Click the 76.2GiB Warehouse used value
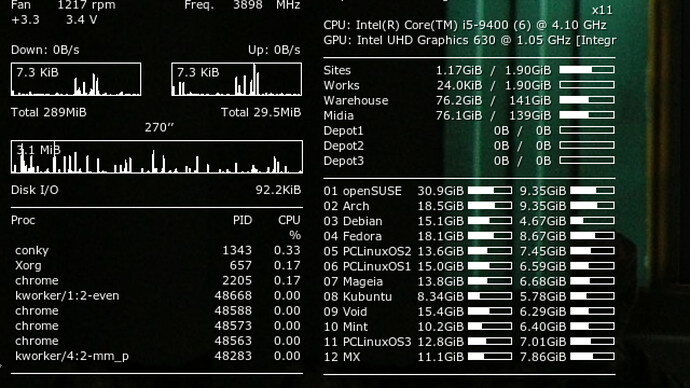Screen dimensions: 690x388 point(459,100)
